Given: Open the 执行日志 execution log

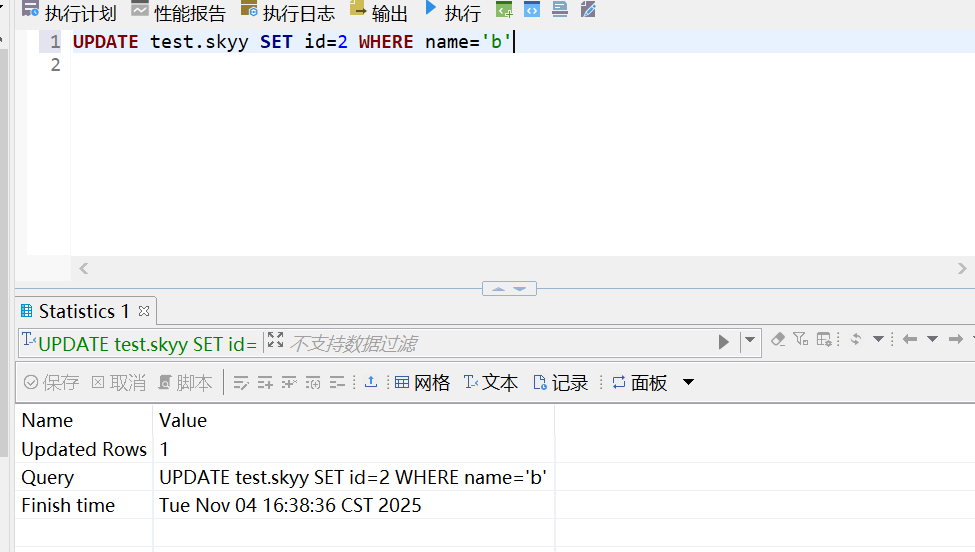Looking at the screenshot, I should 288,12.
